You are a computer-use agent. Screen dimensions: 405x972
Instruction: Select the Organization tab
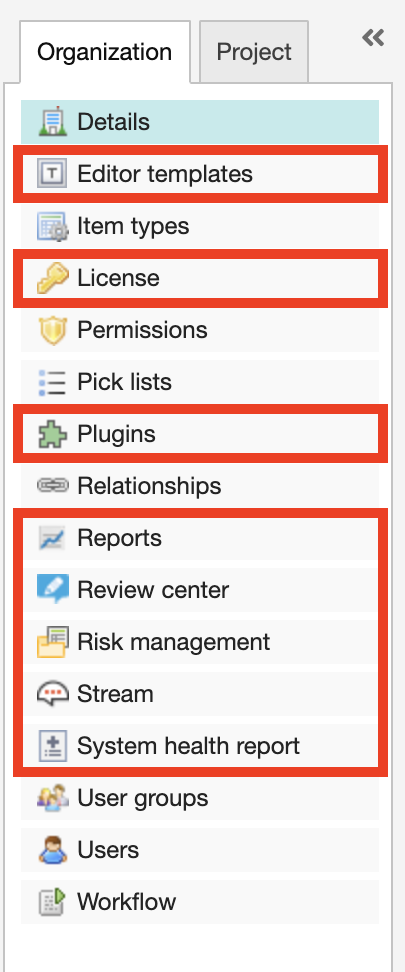[105, 52]
